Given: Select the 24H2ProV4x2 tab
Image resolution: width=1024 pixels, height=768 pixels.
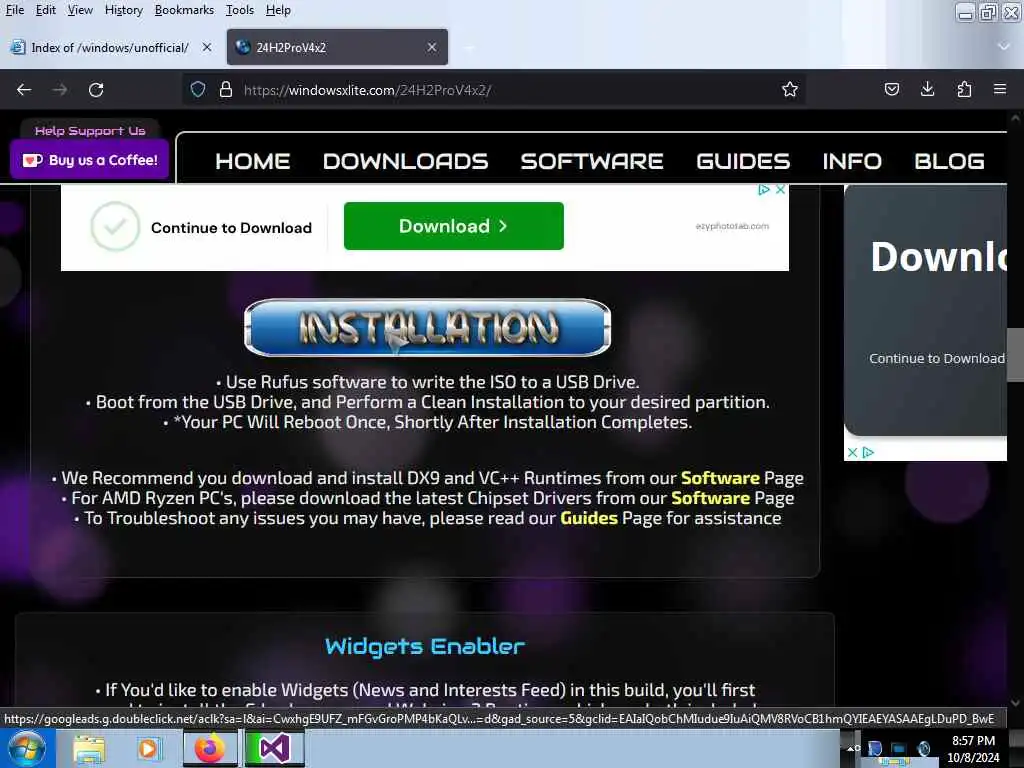Looking at the screenshot, I should point(337,47).
